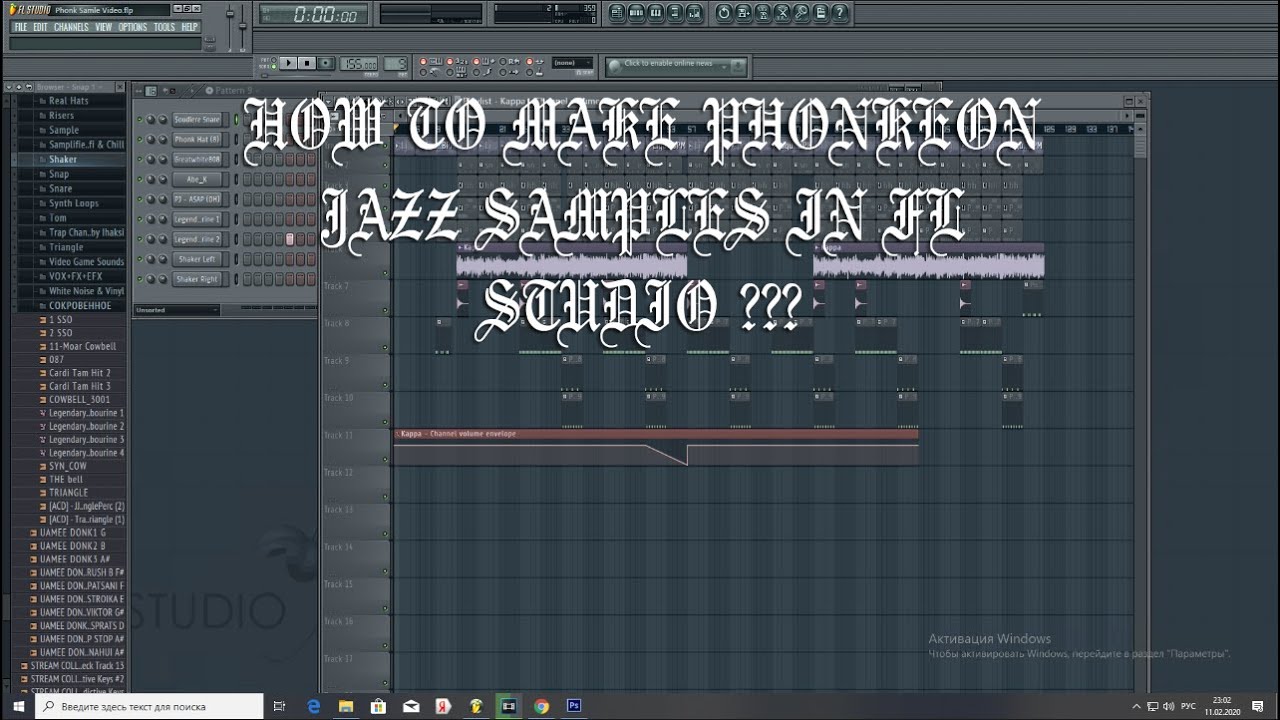
Task: Open the Greatwhite808 channel
Action: [197, 159]
